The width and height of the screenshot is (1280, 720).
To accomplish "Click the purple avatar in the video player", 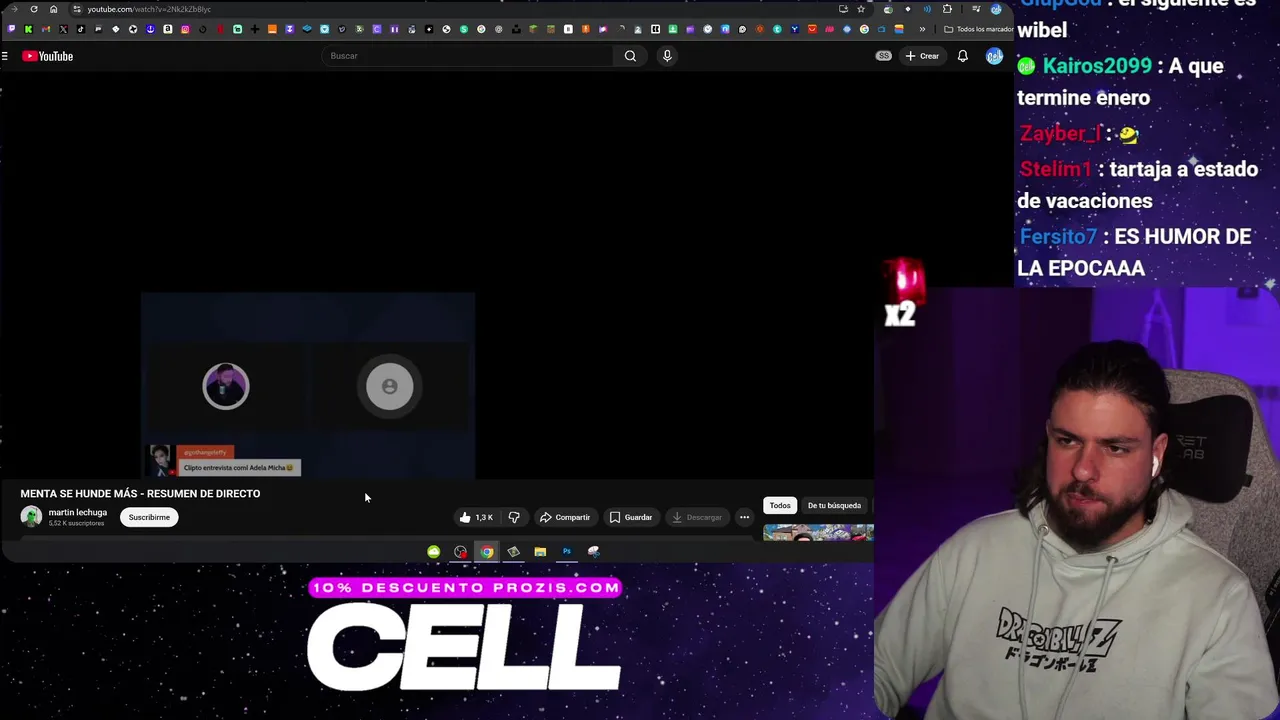I will (x=226, y=386).
